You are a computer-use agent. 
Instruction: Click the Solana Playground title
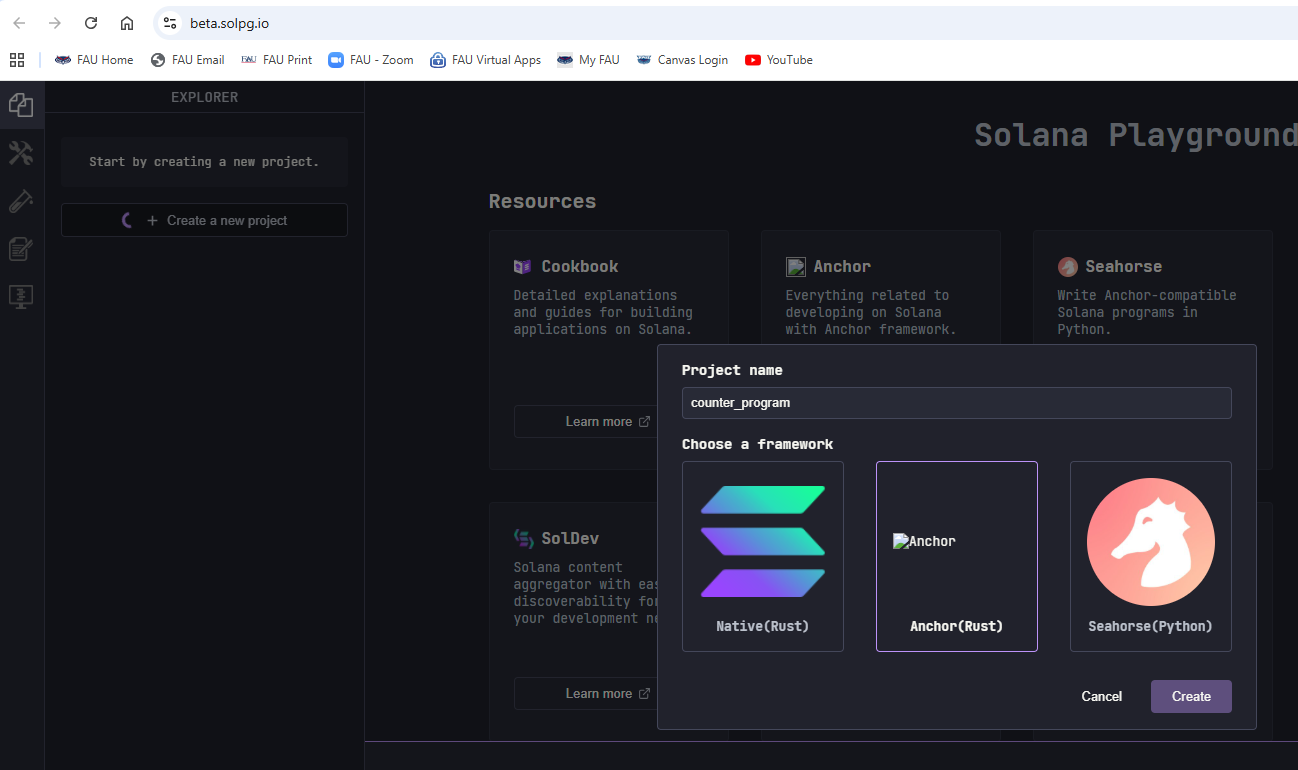pos(1136,134)
